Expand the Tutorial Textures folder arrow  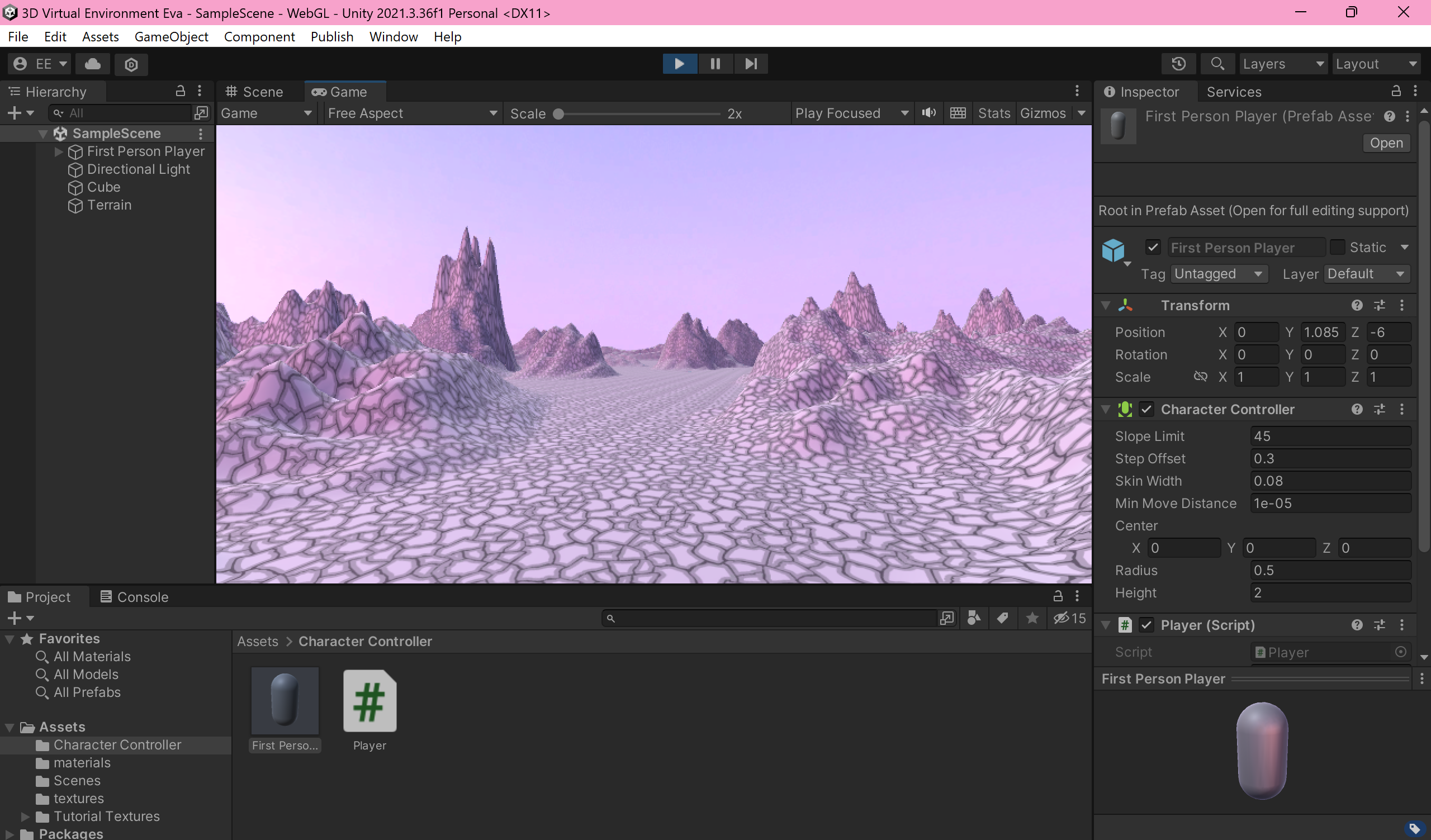coord(25,816)
